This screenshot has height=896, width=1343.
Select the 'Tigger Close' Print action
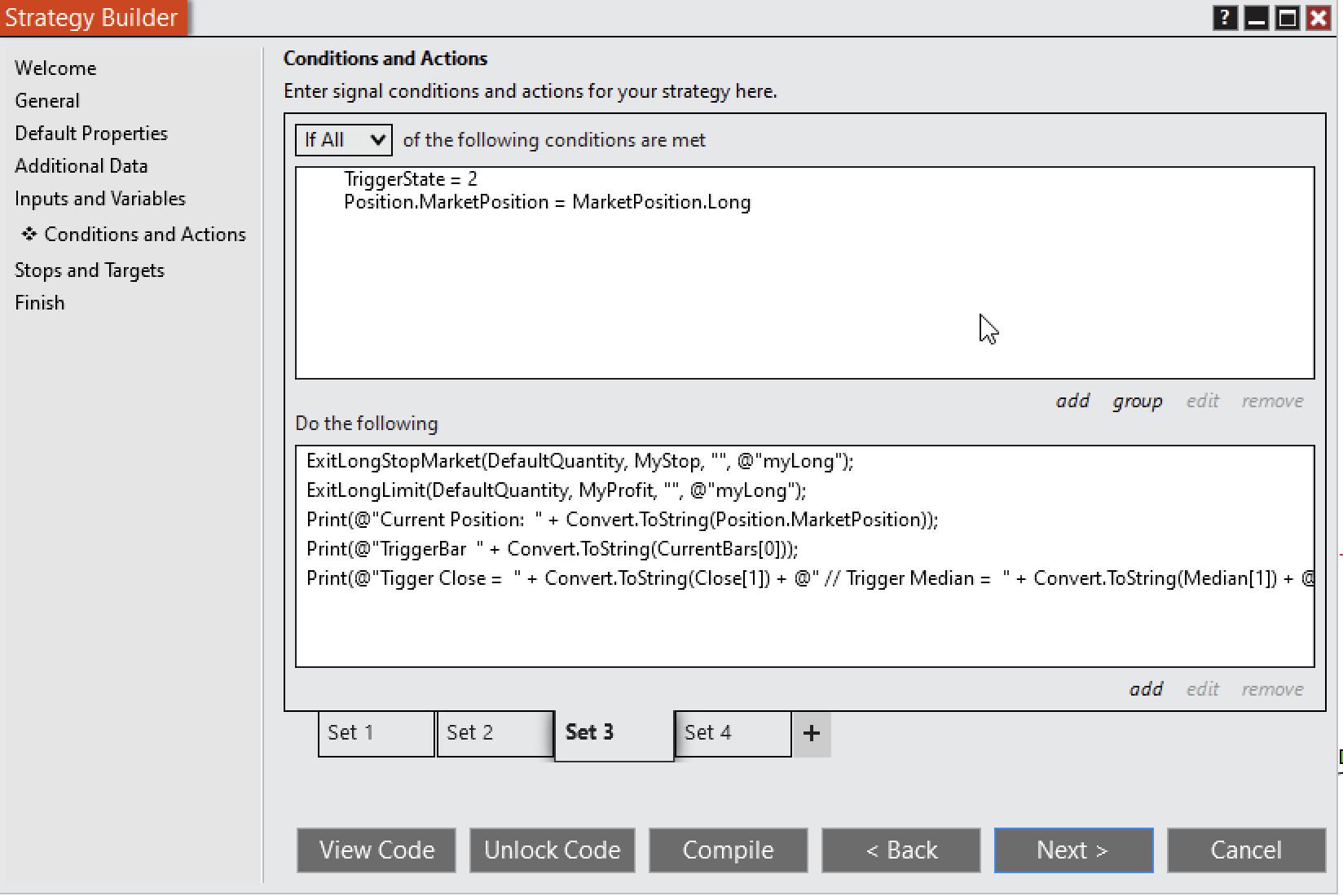[x=810, y=578]
